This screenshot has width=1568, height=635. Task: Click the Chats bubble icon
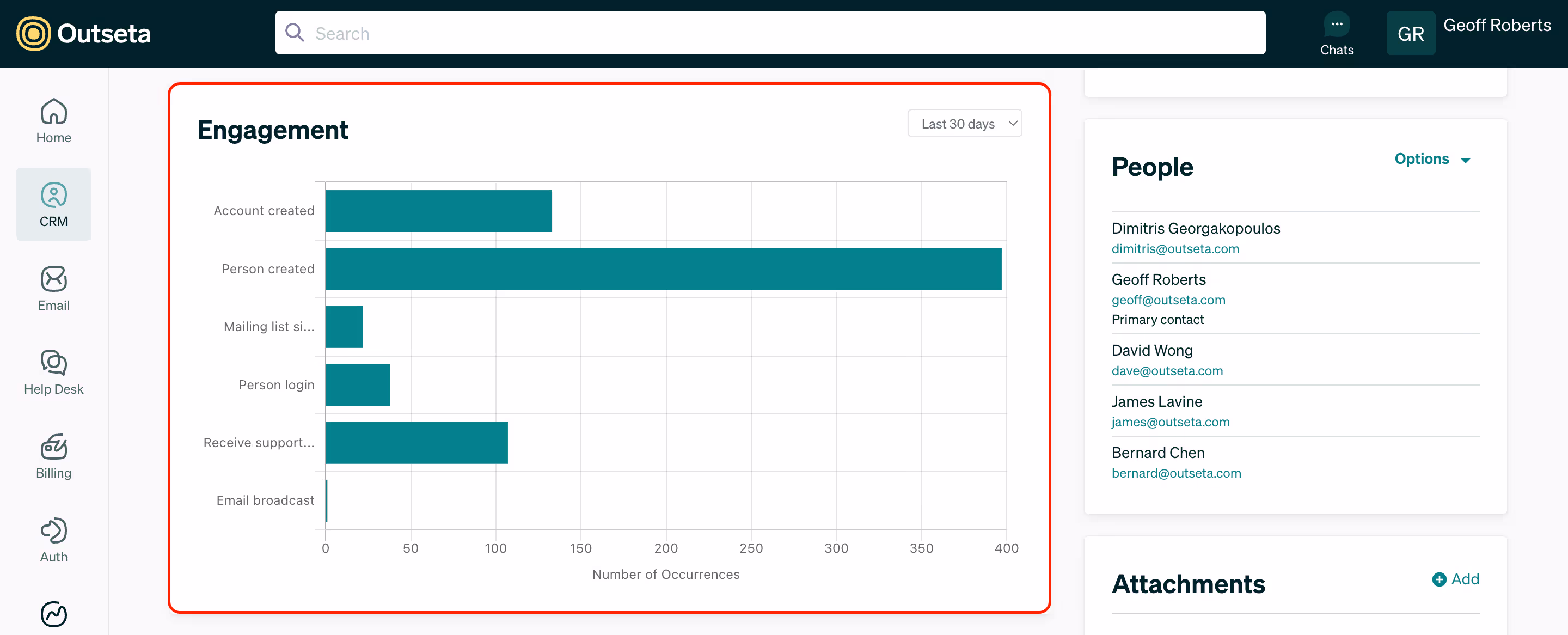click(1336, 25)
